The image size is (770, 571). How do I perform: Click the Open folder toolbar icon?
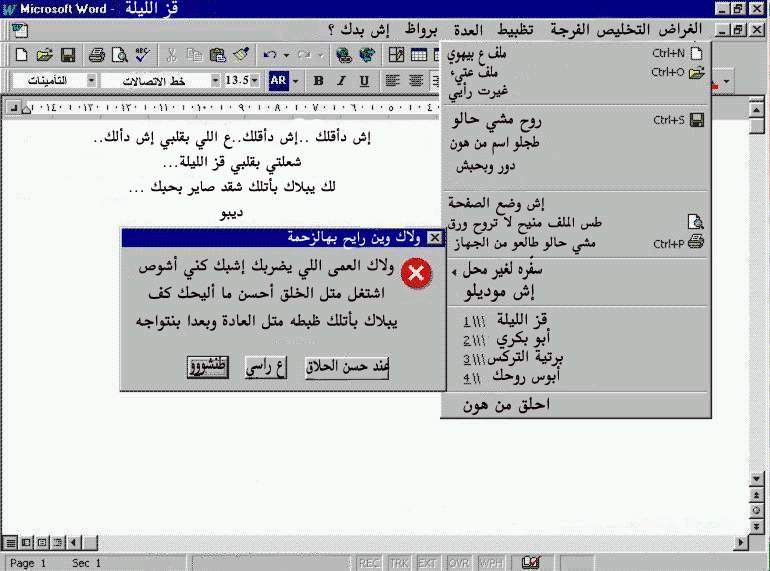[x=45, y=54]
